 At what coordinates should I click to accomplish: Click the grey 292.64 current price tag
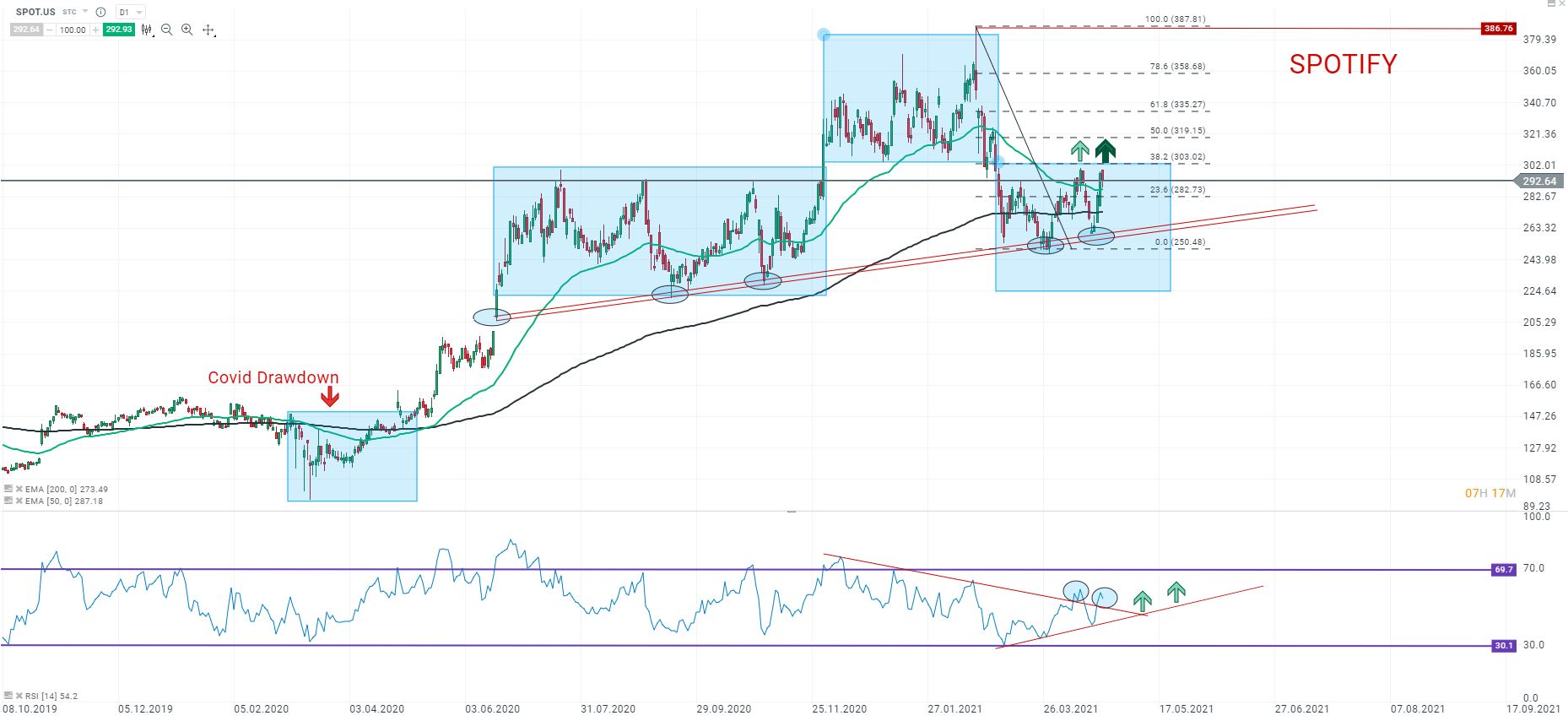point(1539,181)
